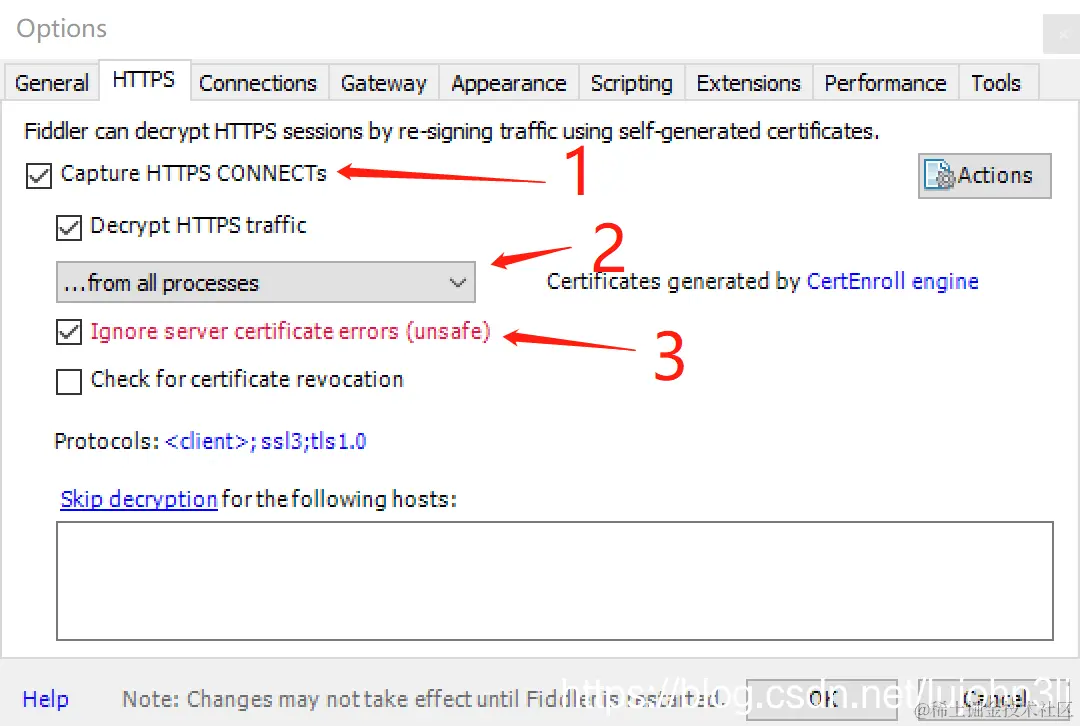Select the HTTPS tab
The height and width of the screenshot is (726, 1080).
click(x=144, y=80)
